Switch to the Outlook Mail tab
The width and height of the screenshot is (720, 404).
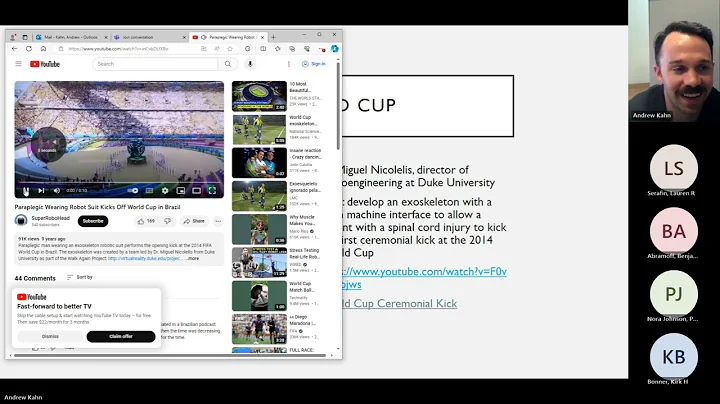pyautogui.click(x=70, y=37)
